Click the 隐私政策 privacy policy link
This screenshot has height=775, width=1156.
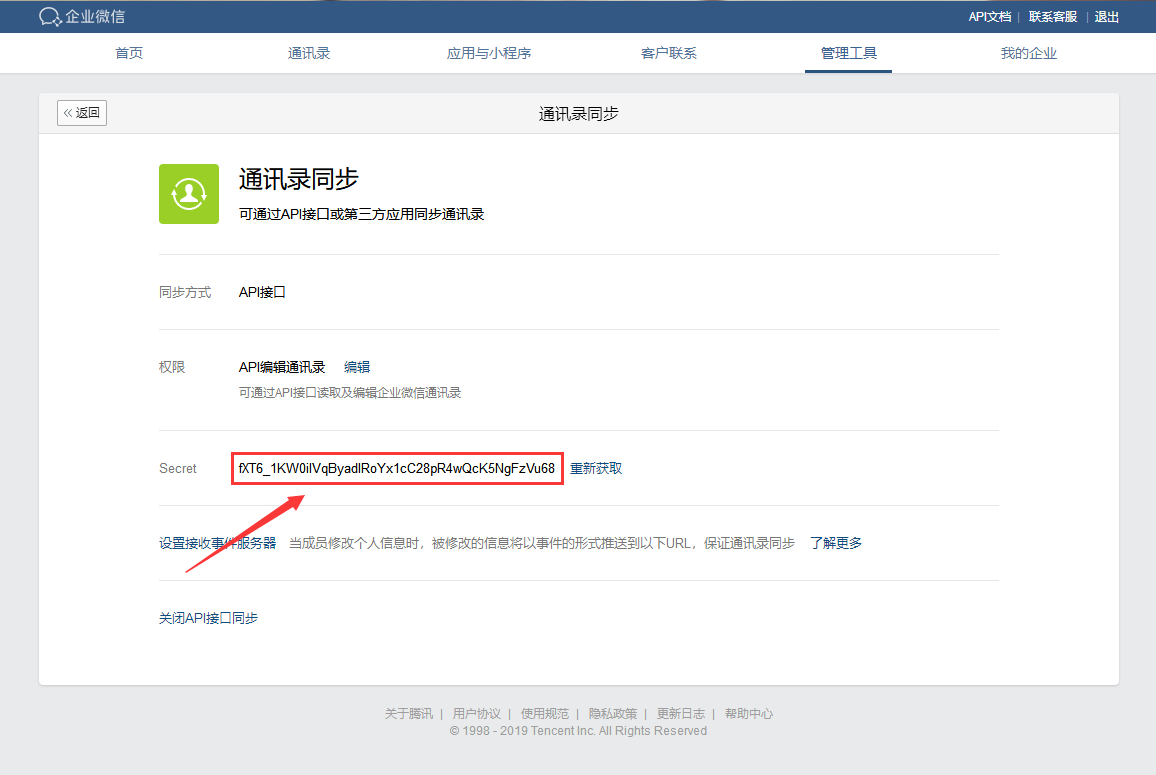(613, 713)
